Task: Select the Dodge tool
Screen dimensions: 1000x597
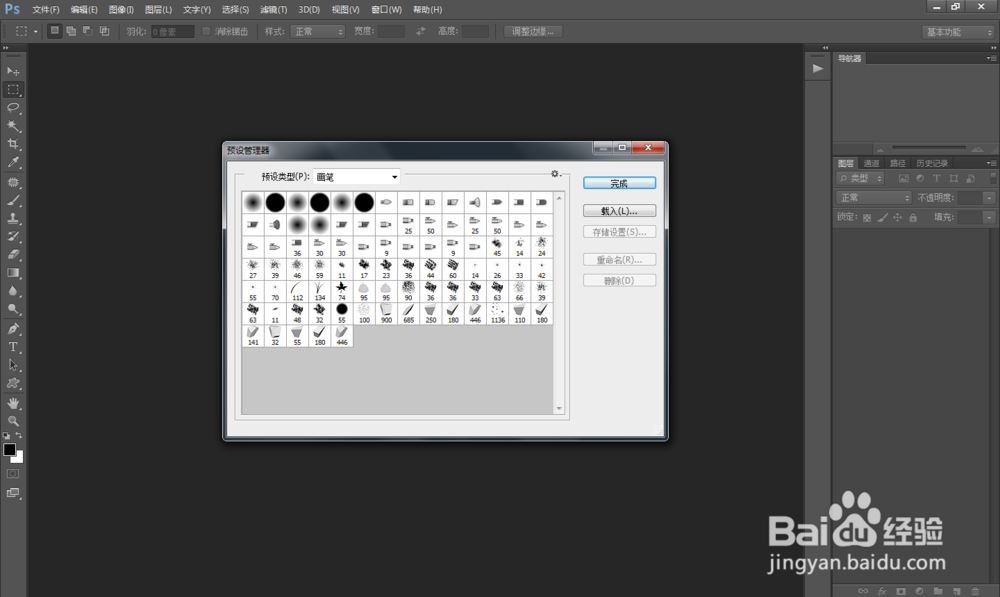Action: point(13,309)
